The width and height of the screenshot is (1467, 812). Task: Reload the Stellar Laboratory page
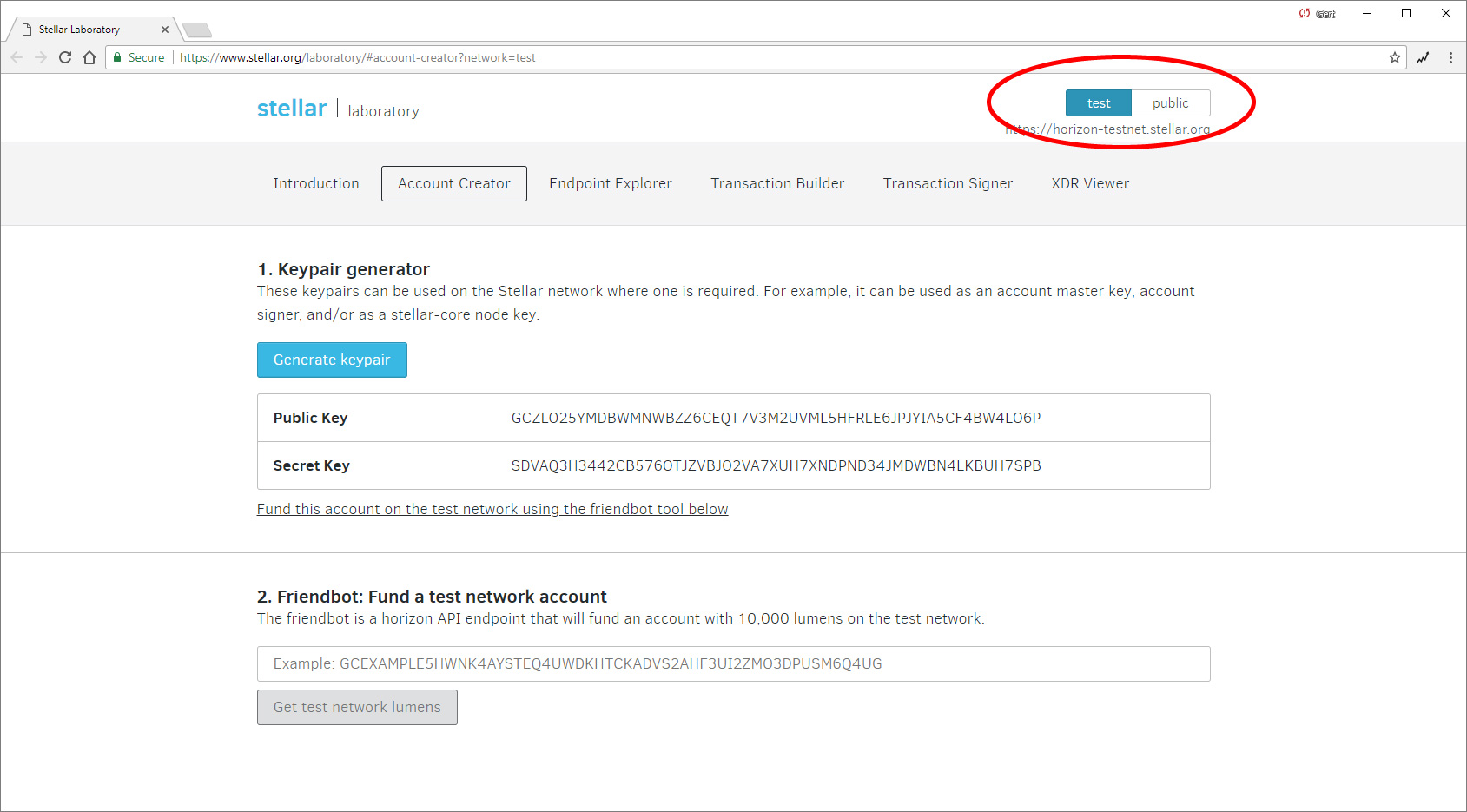pos(65,57)
